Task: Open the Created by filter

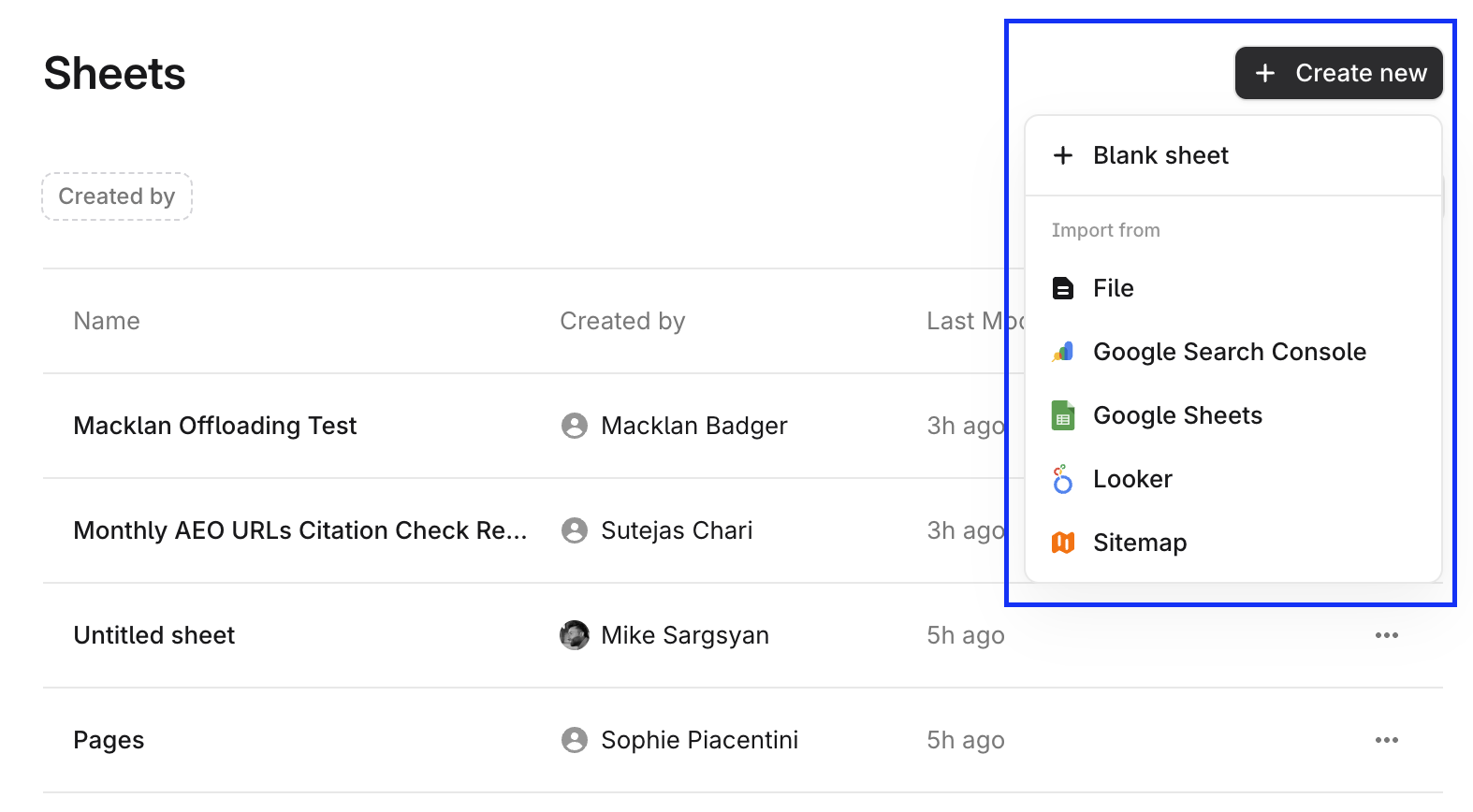Action: point(117,196)
